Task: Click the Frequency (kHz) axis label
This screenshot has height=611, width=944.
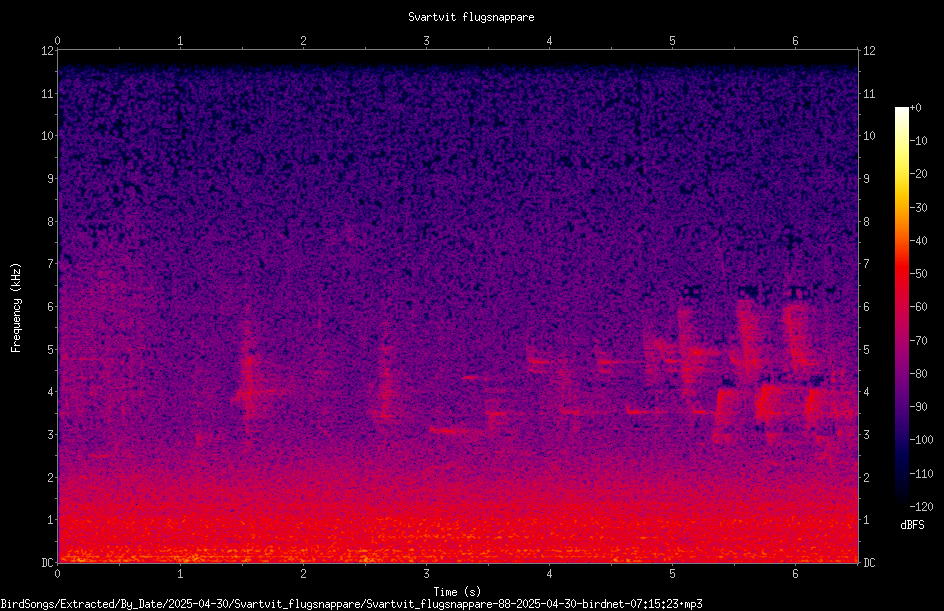Action: pos(16,308)
